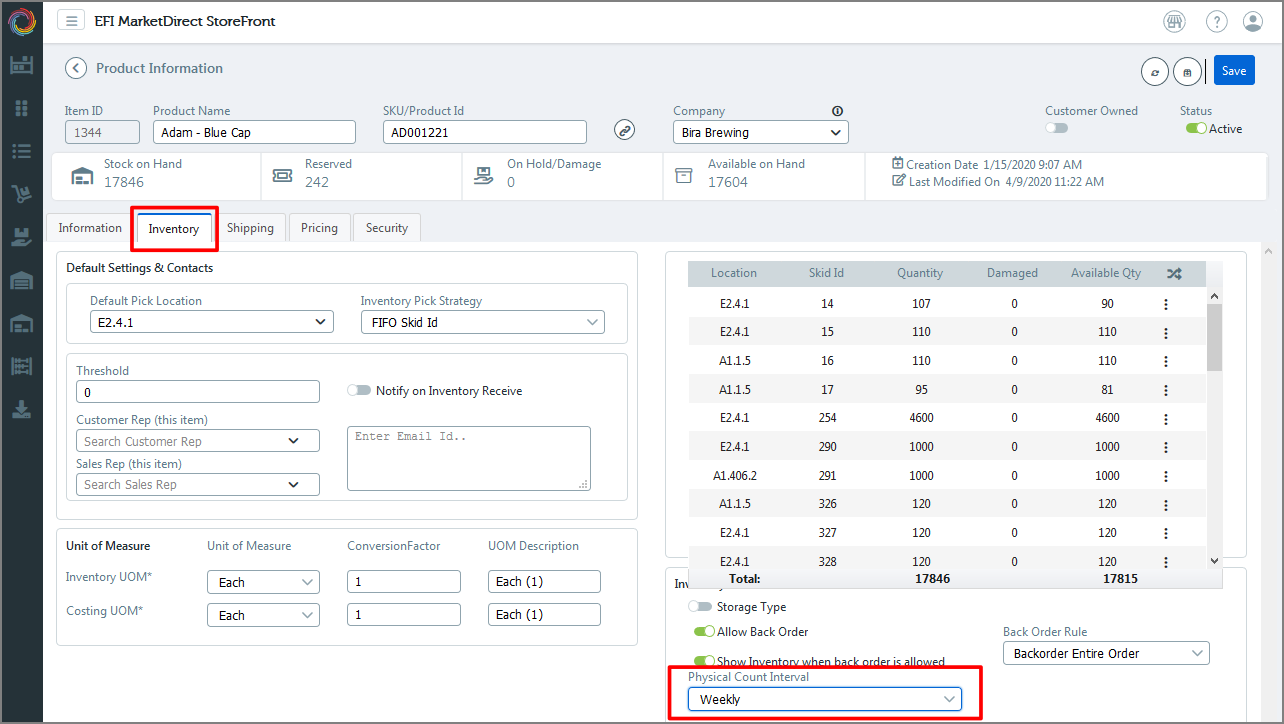Click the Location column header
This screenshot has height=724, width=1284.
(734, 273)
